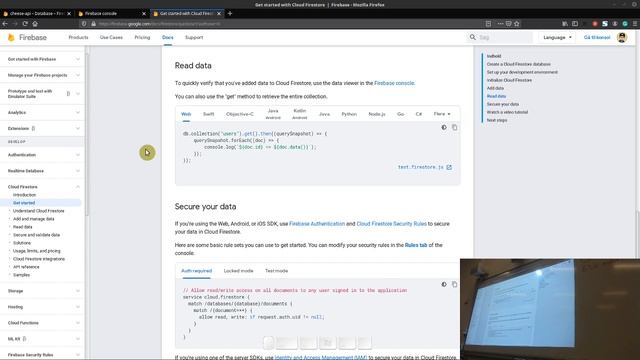Reload the current page
This screenshot has width=640, height=360.
tap(25, 24)
